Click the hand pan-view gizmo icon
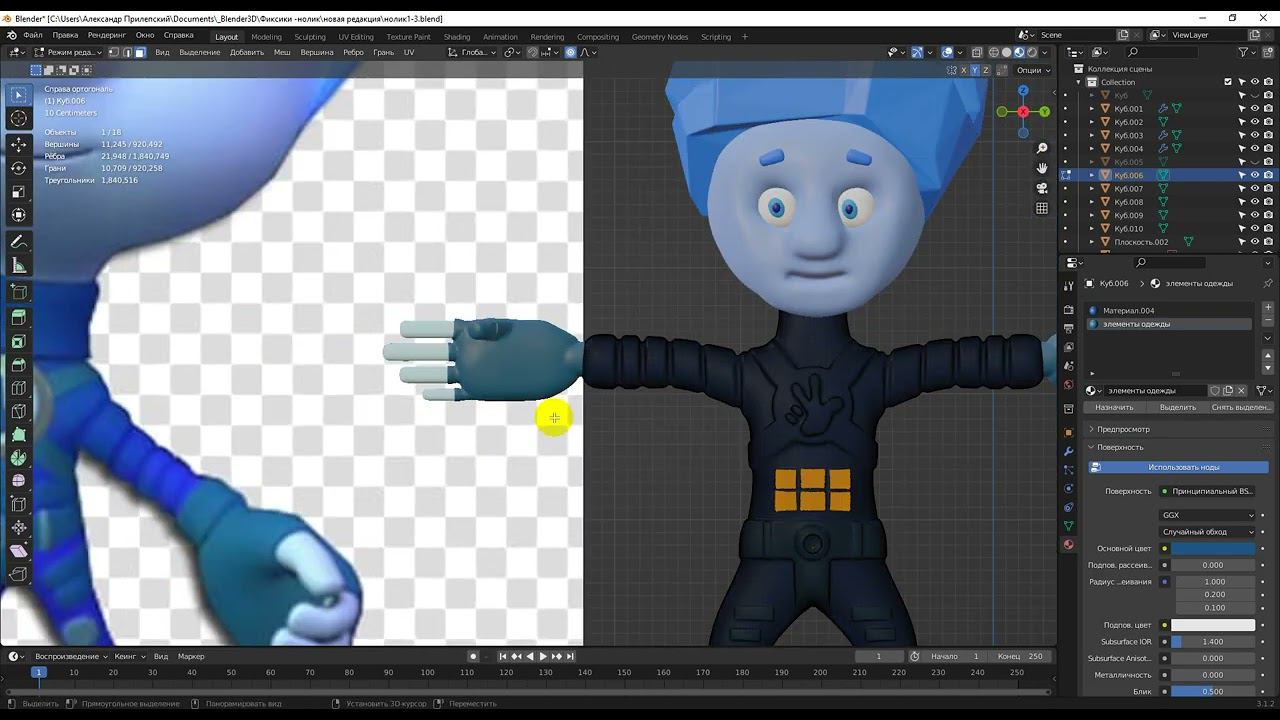The height and width of the screenshot is (720, 1280). [1042, 168]
